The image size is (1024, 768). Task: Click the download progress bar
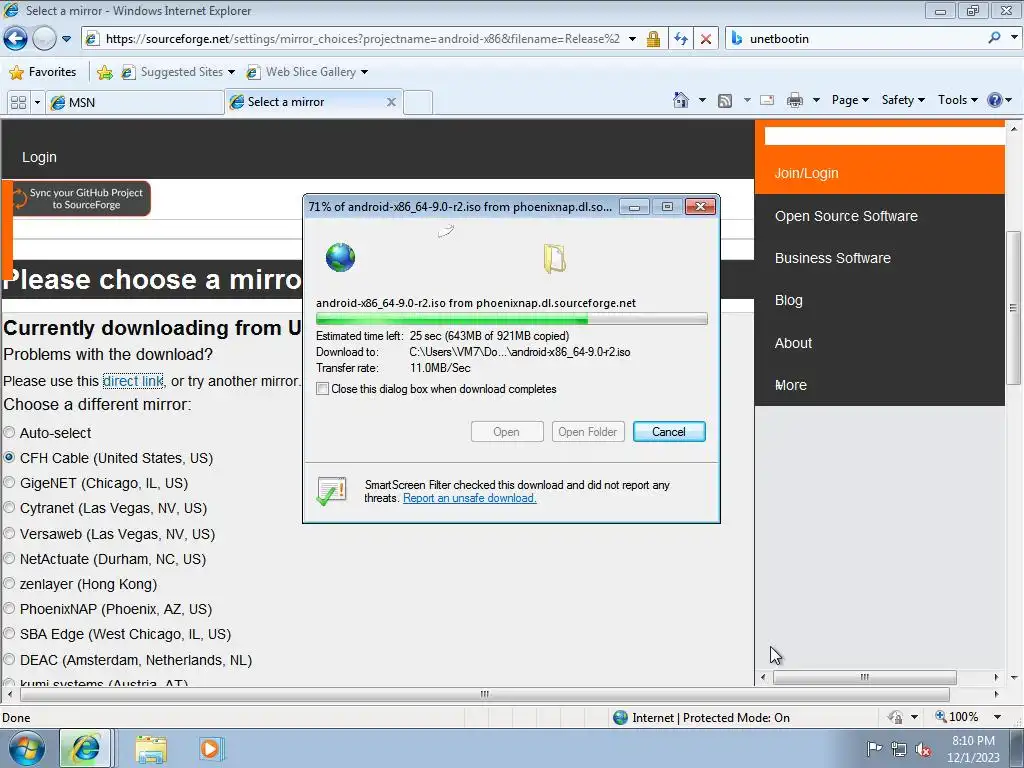[511, 319]
